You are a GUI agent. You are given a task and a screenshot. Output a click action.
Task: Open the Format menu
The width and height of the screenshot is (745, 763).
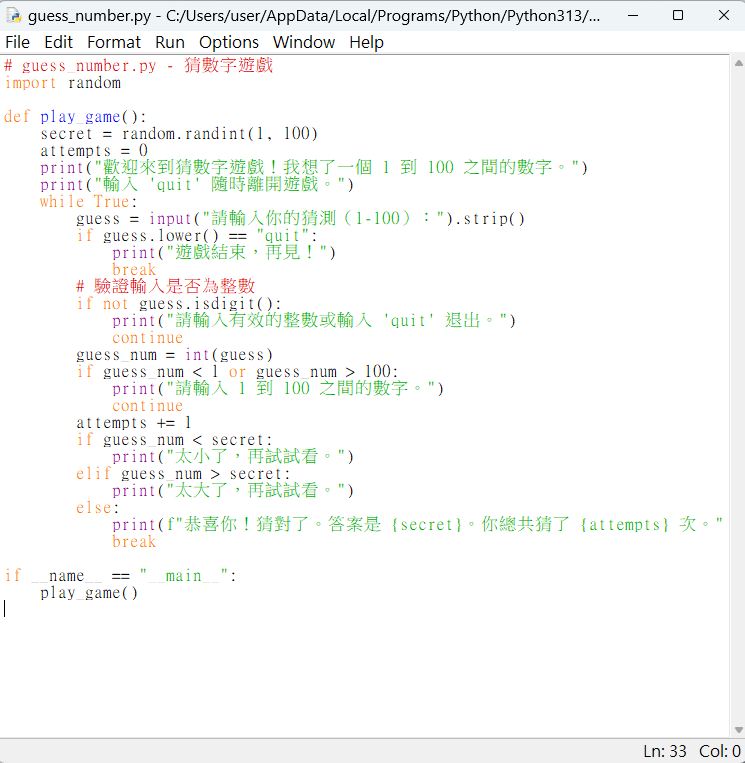click(x=114, y=42)
